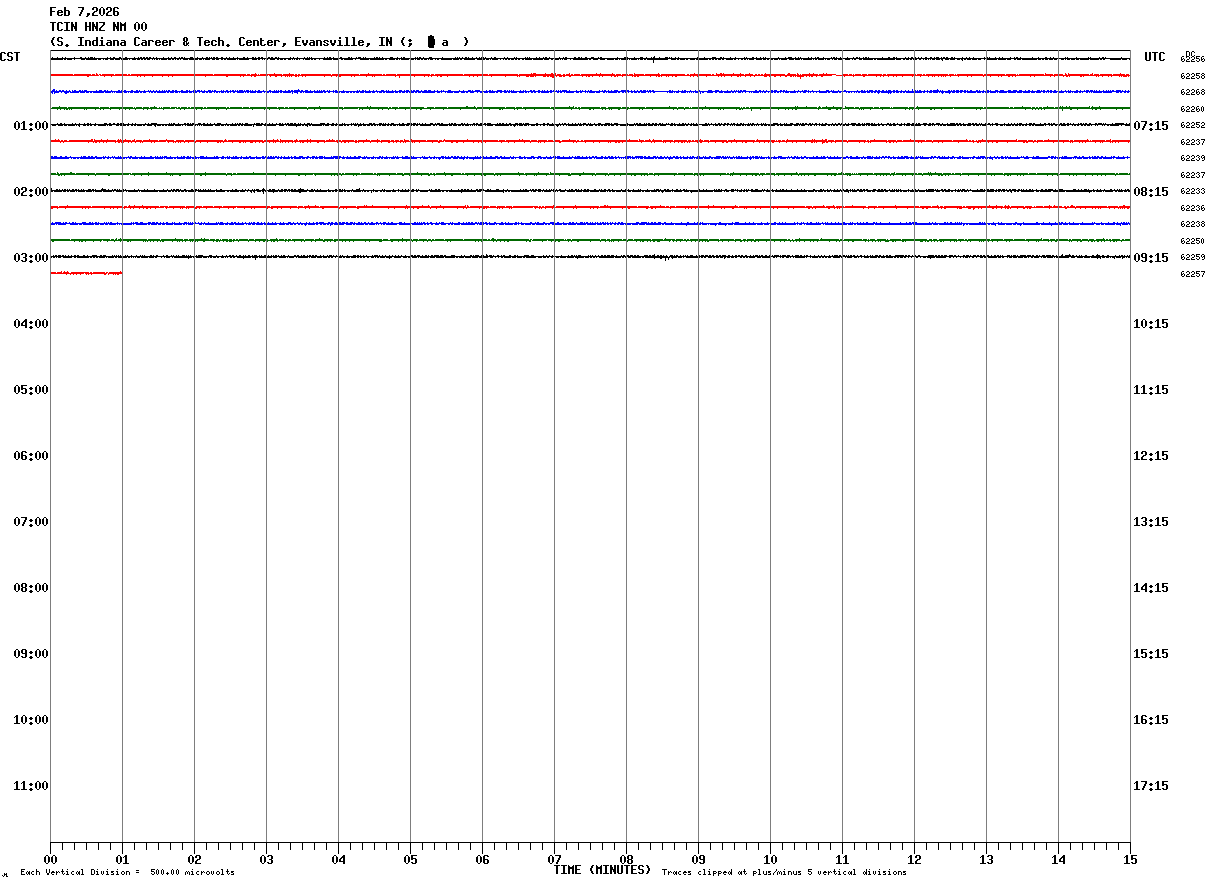The height and width of the screenshot is (886, 1210).
Task: Click the UTC time label '15:15'
Action: click(1151, 654)
